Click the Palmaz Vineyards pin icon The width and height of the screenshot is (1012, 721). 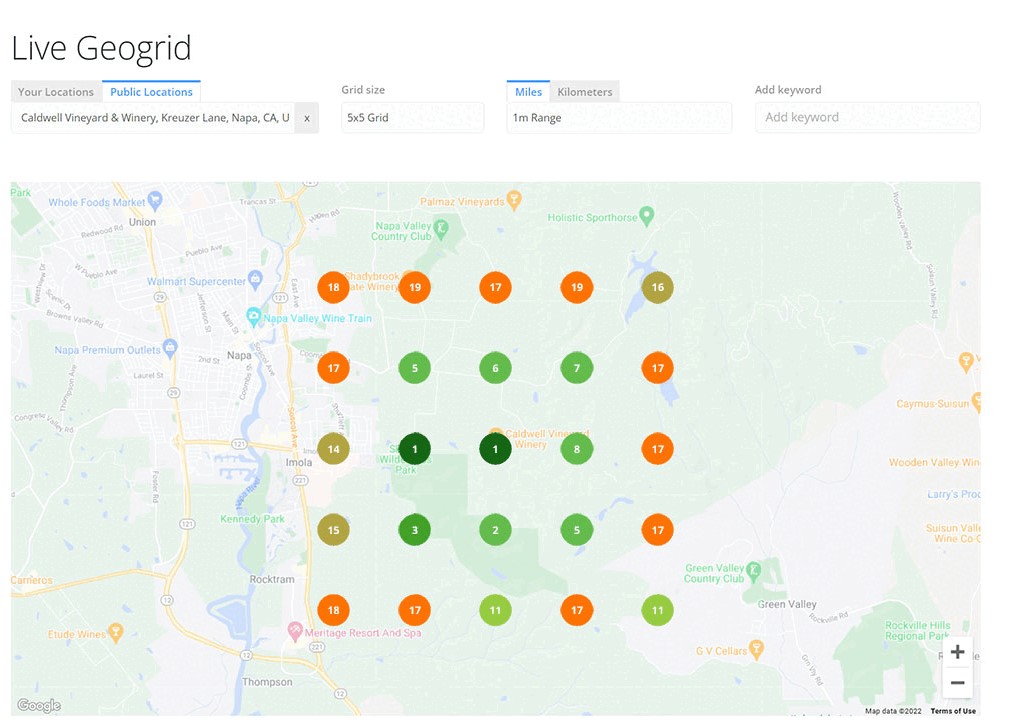tap(514, 200)
